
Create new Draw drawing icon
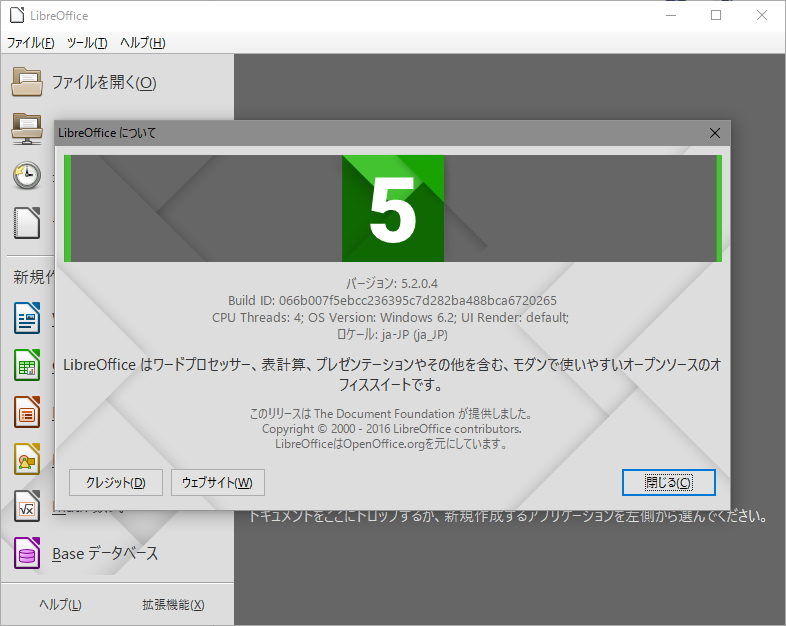point(27,459)
